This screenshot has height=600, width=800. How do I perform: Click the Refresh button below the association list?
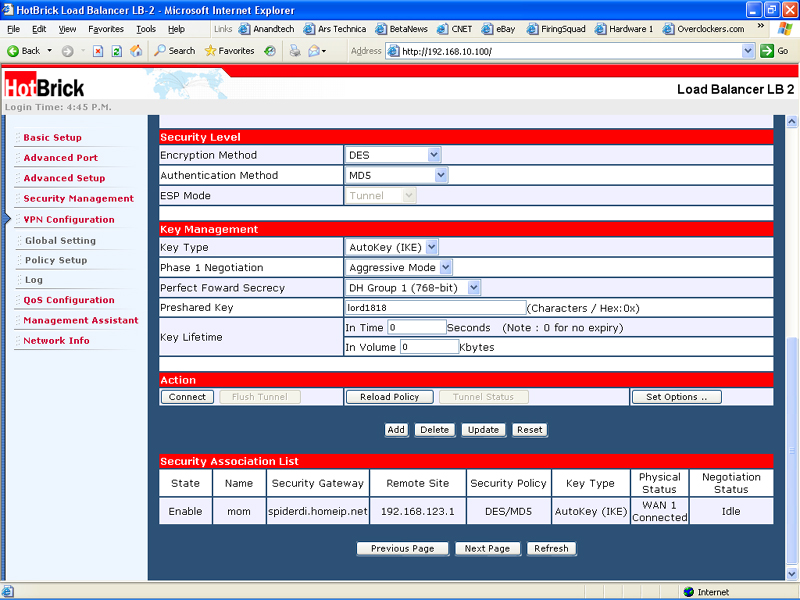[x=552, y=548]
